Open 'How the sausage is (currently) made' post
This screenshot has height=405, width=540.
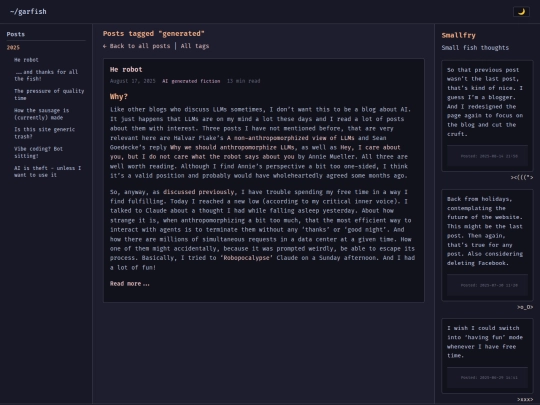(x=41, y=114)
